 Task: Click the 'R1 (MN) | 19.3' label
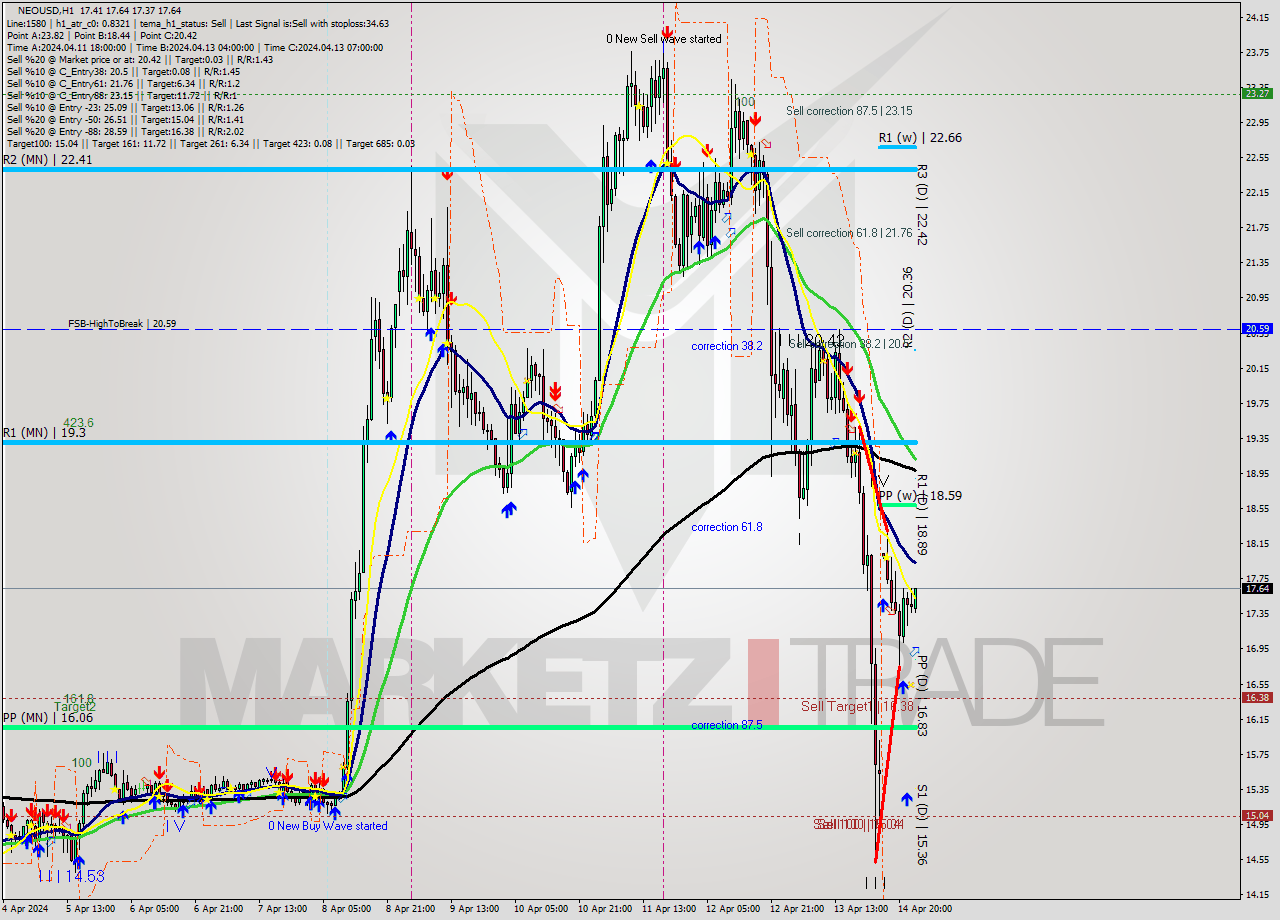coord(43,433)
